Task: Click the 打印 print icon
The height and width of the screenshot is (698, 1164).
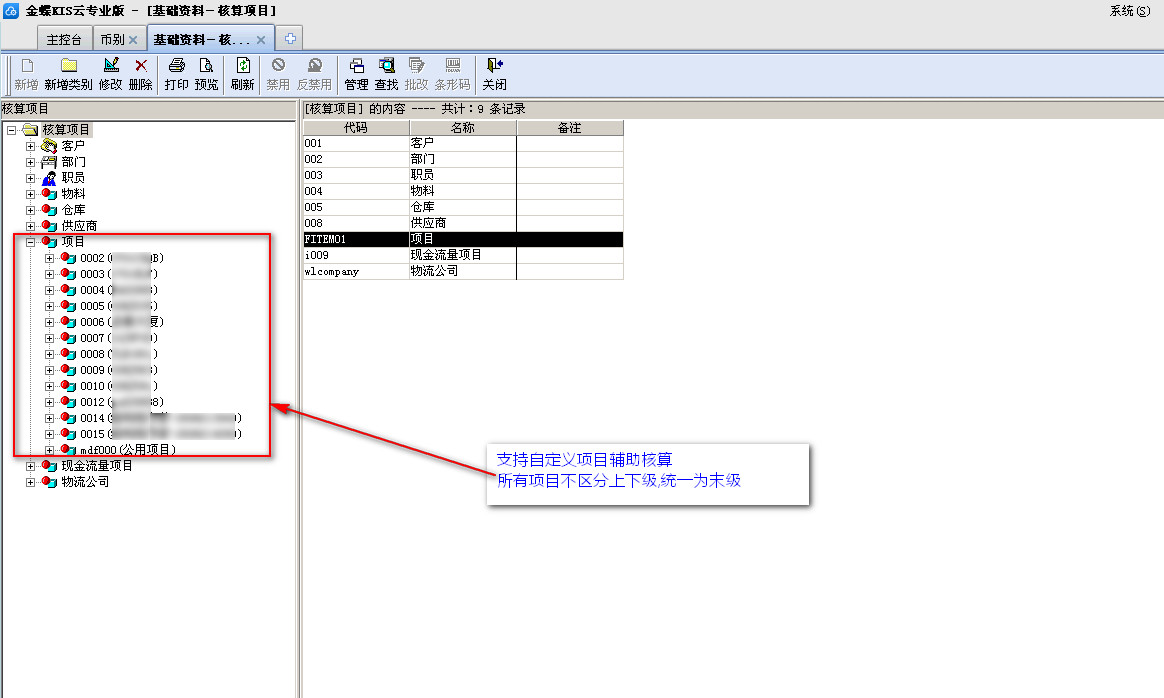Action: click(177, 66)
